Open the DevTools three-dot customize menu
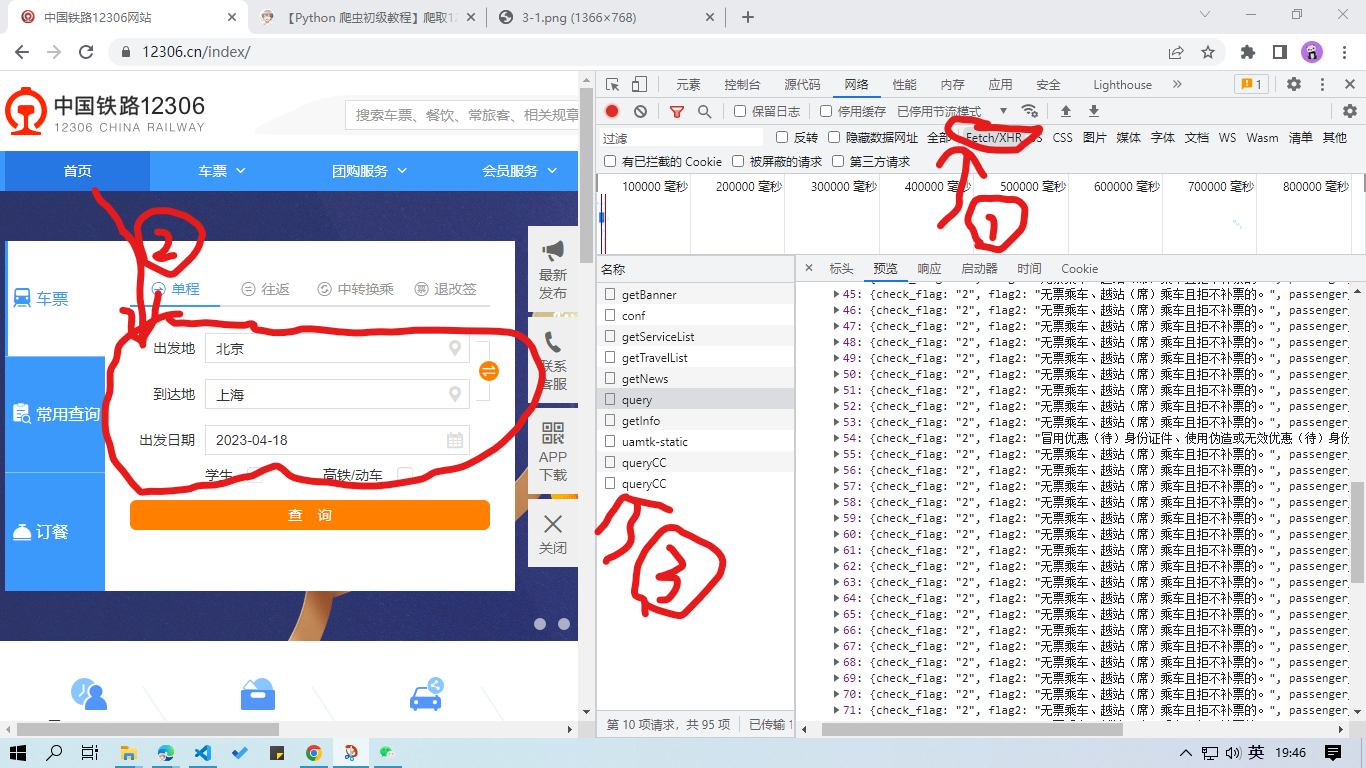Image resolution: width=1366 pixels, height=768 pixels. pos(1322,84)
